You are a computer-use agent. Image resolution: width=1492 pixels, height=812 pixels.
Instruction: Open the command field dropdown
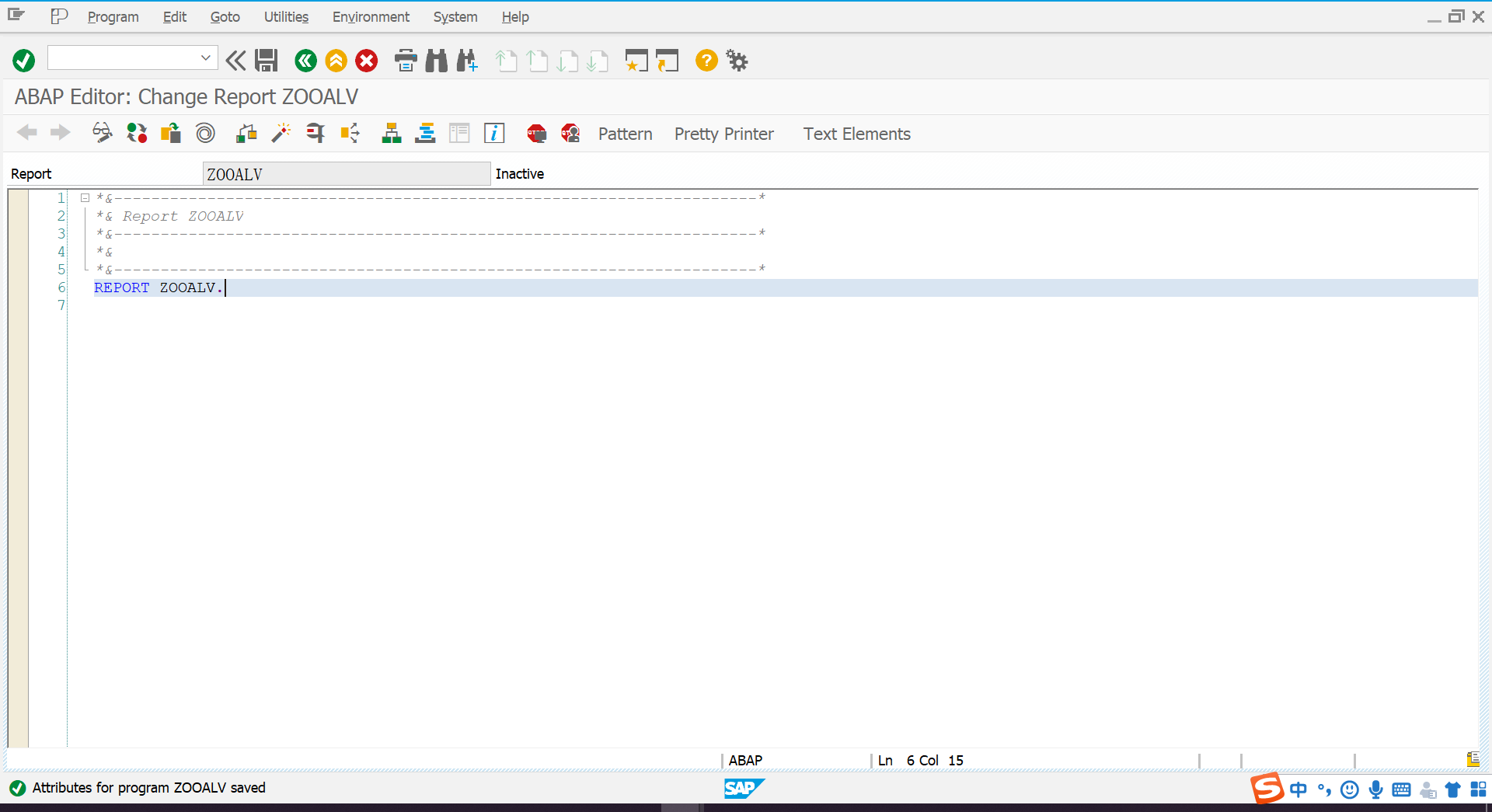point(205,58)
